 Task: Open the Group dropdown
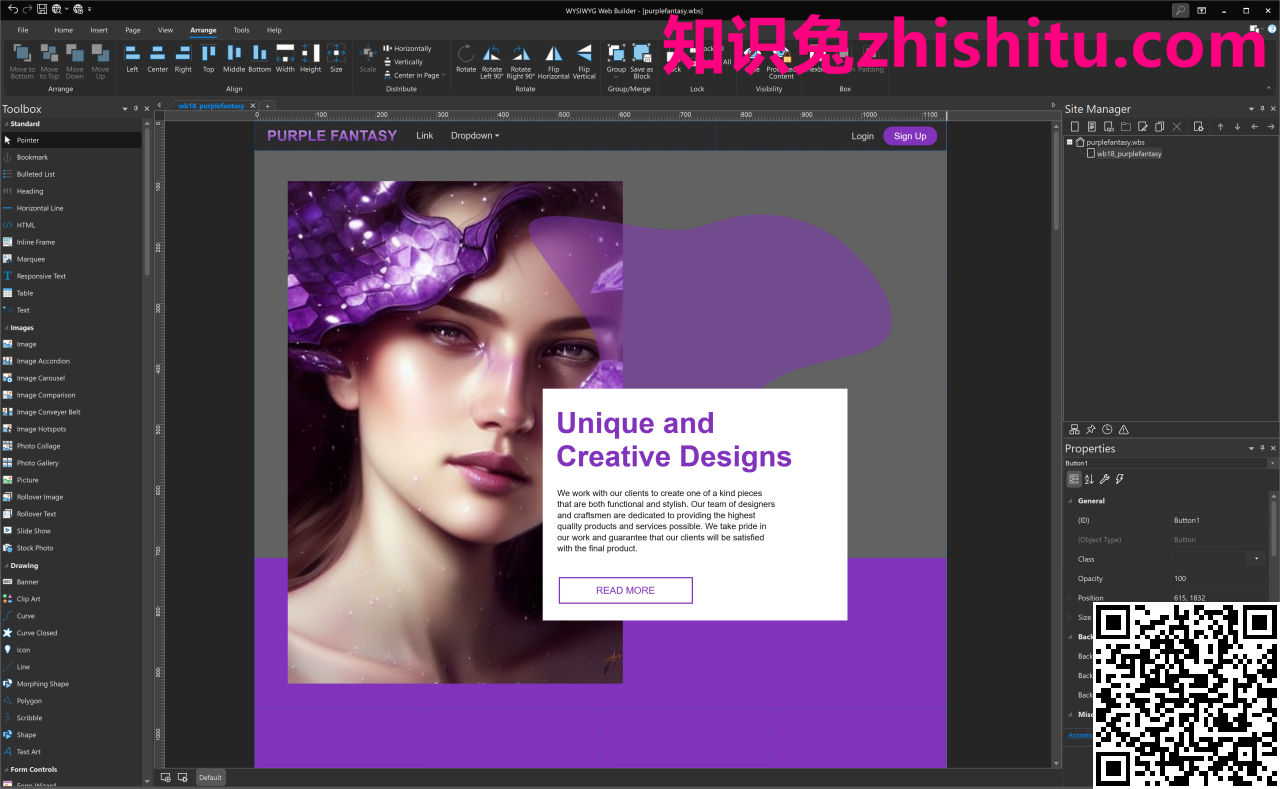[x=616, y=60]
